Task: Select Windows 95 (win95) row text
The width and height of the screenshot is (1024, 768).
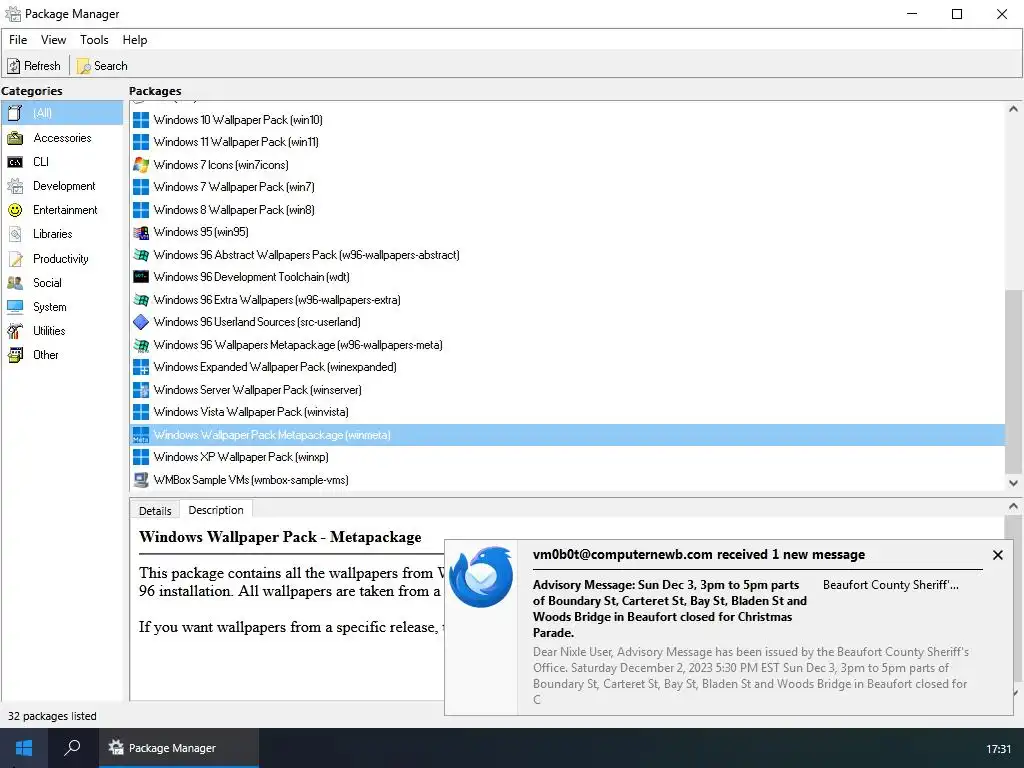Action: coord(201,232)
